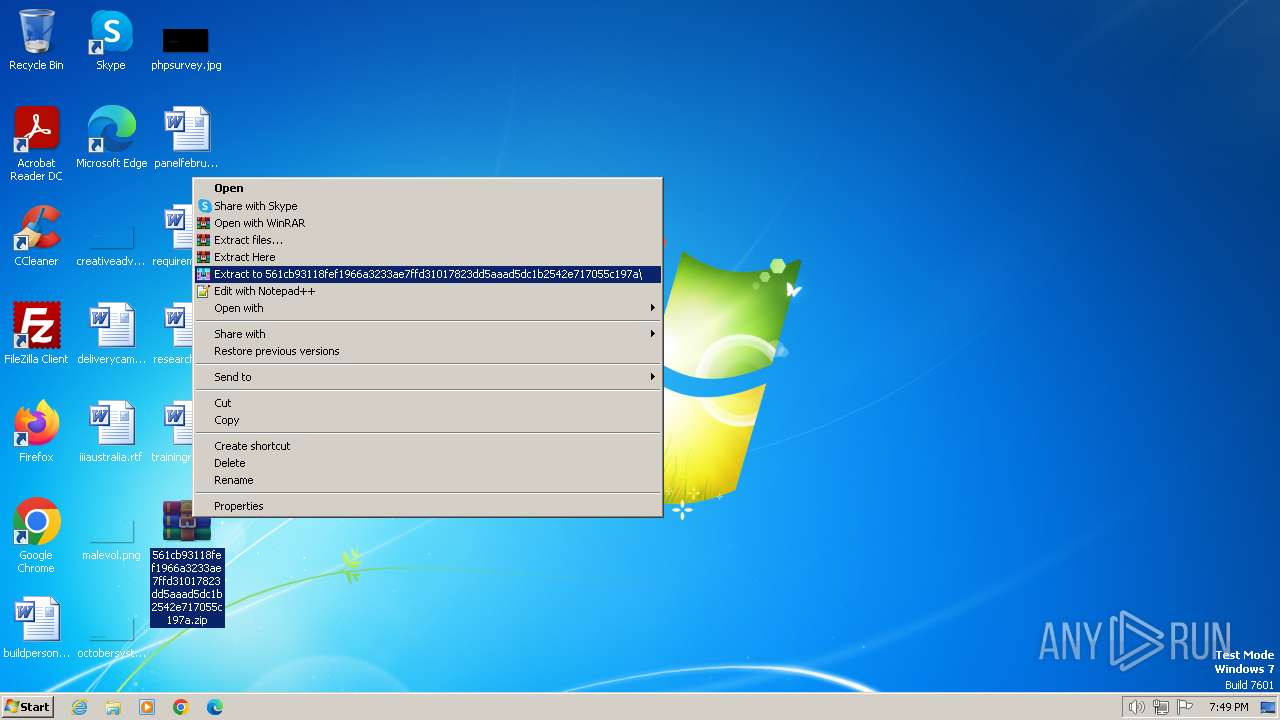The image size is (1280, 720).
Task: Choose Cut in the context menu
Action: (428, 403)
